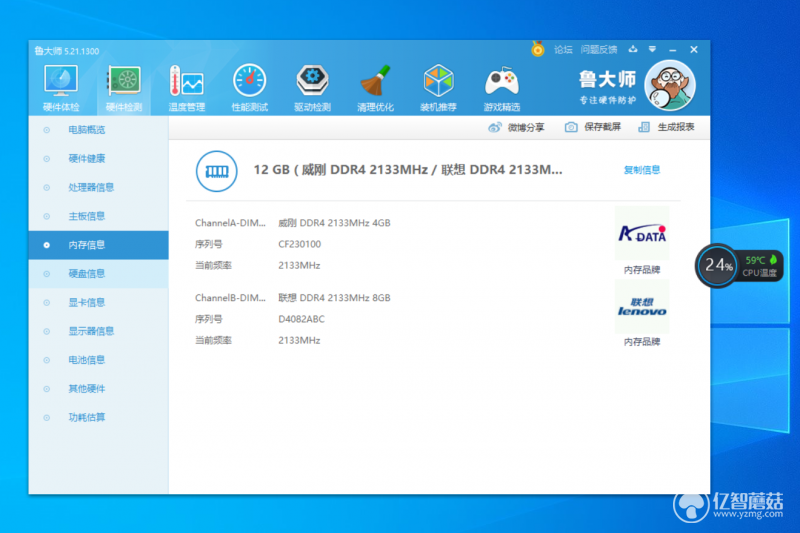Screen dimensions: 800x533
Task: Click the ChannelA-DIM... label
Action: coord(230,223)
